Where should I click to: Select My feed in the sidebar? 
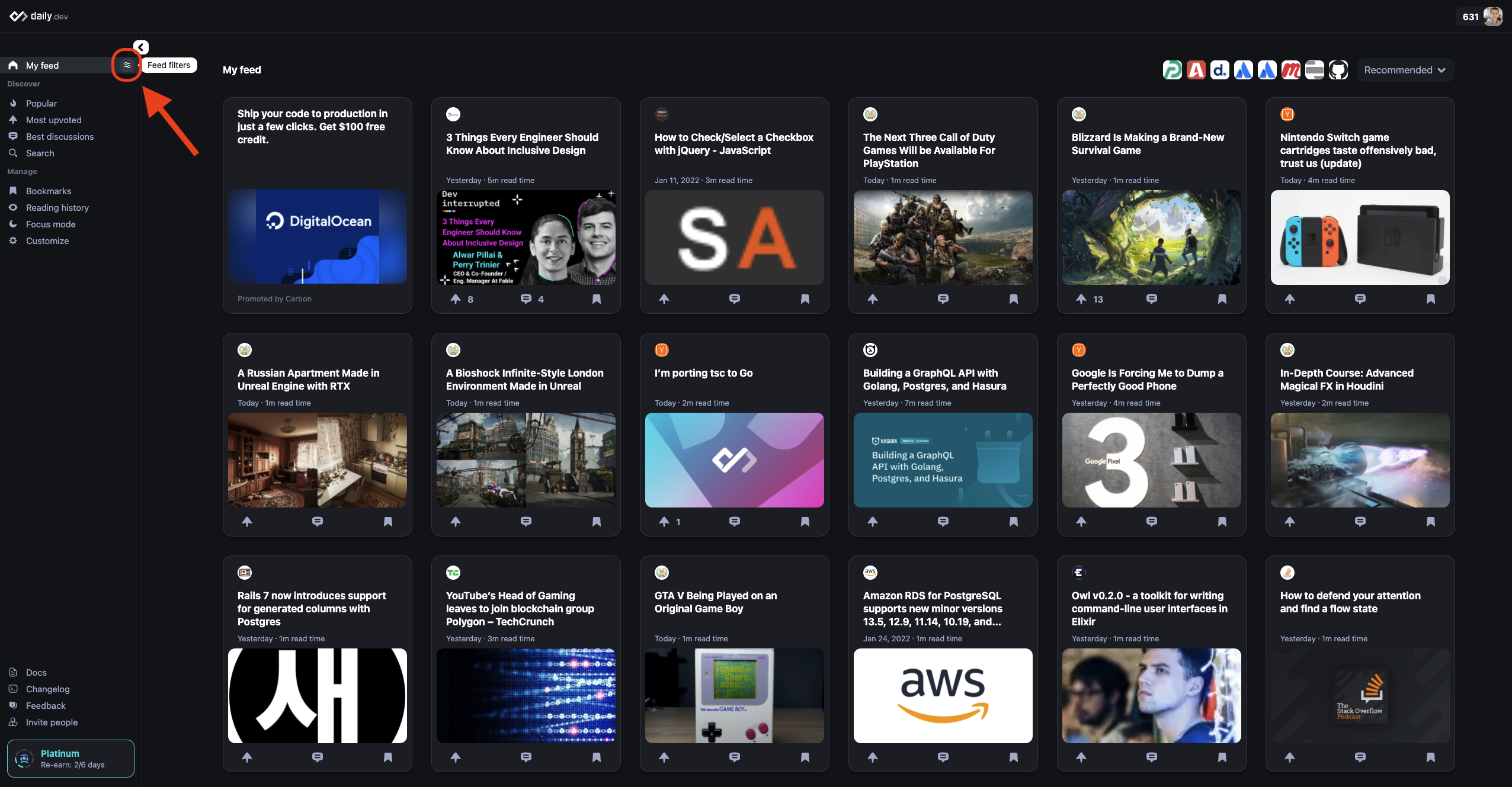pos(42,65)
